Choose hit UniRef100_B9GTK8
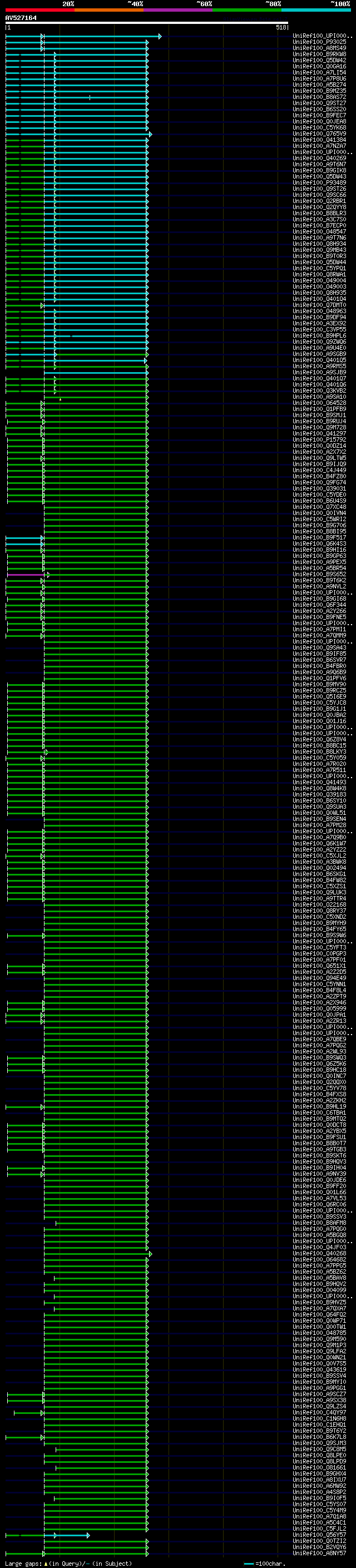This screenshot has width=356, height=1568. (x=319, y=170)
